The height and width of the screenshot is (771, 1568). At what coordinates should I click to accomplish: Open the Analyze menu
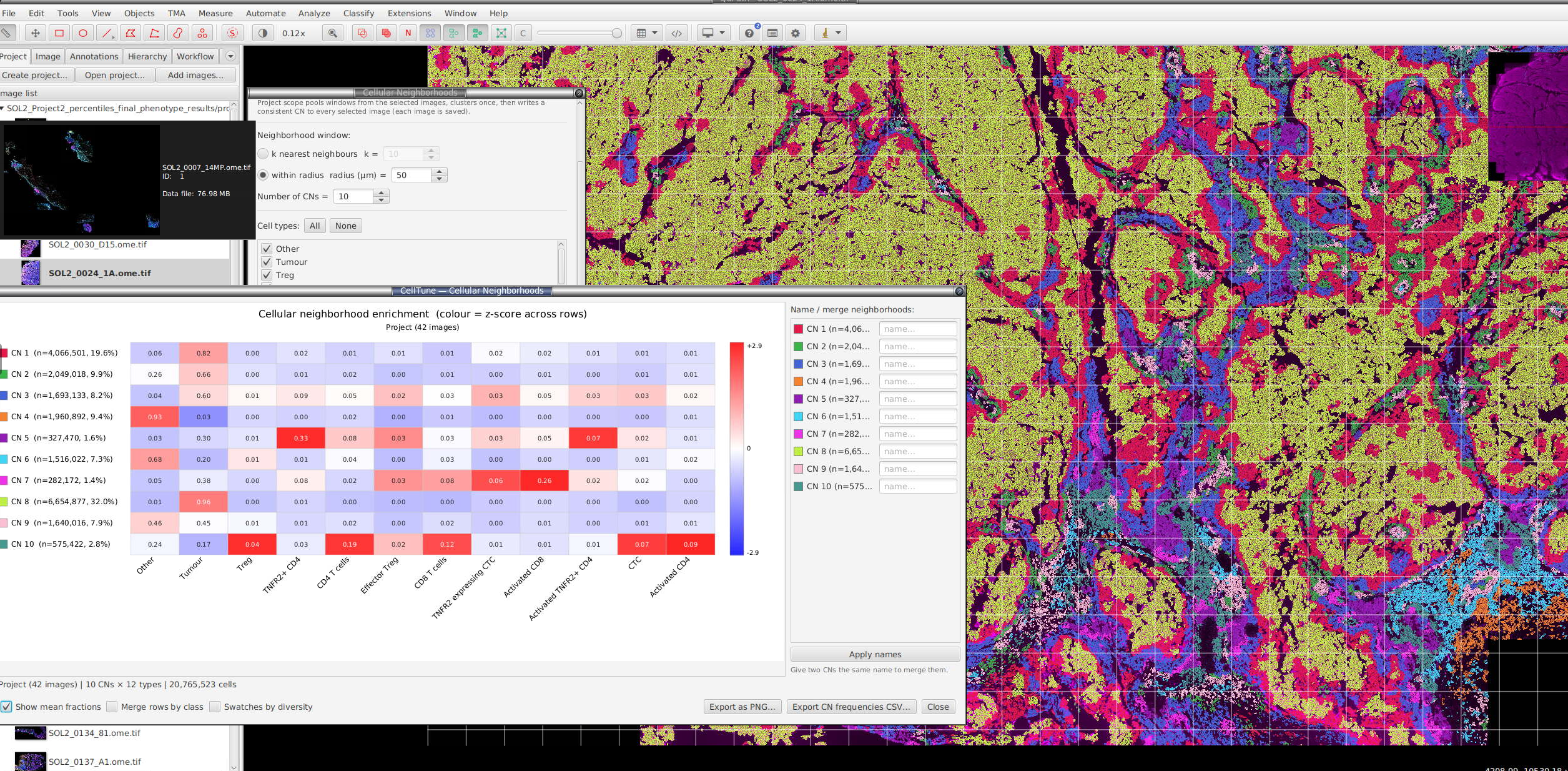(x=314, y=13)
